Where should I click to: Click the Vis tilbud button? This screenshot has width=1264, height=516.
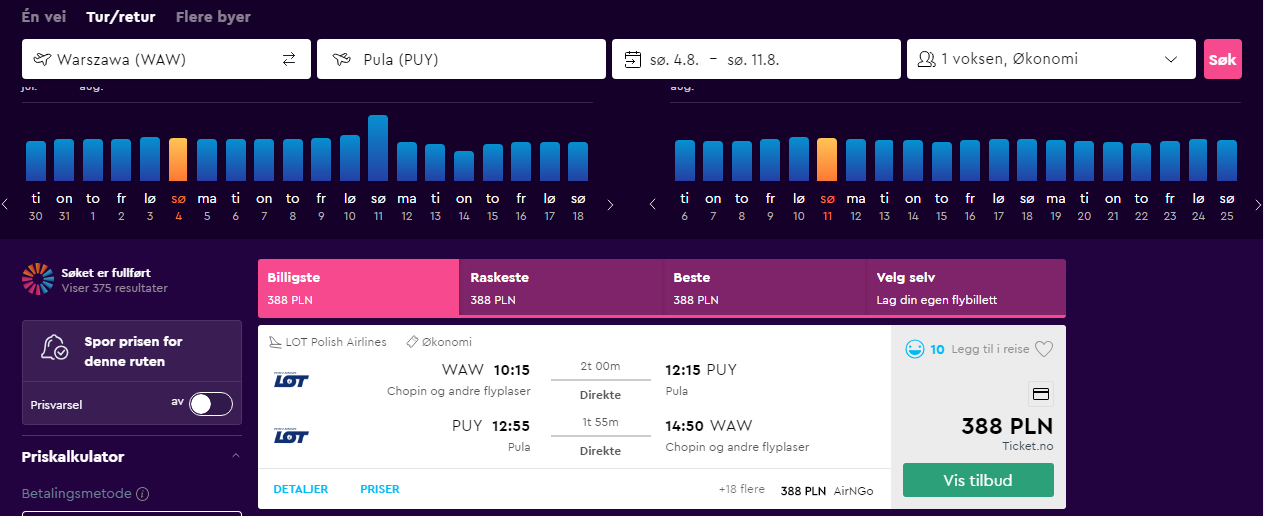[x=978, y=480]
